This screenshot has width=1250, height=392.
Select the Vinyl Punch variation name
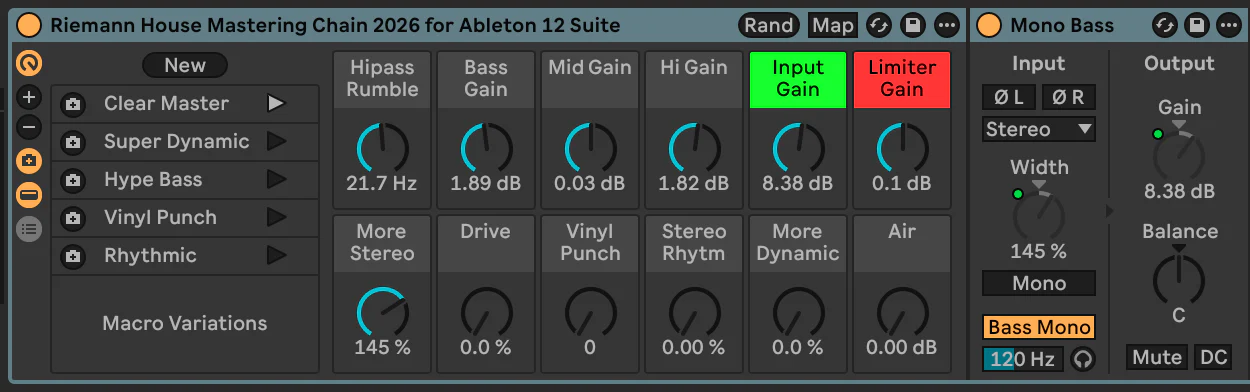(160, 217)
